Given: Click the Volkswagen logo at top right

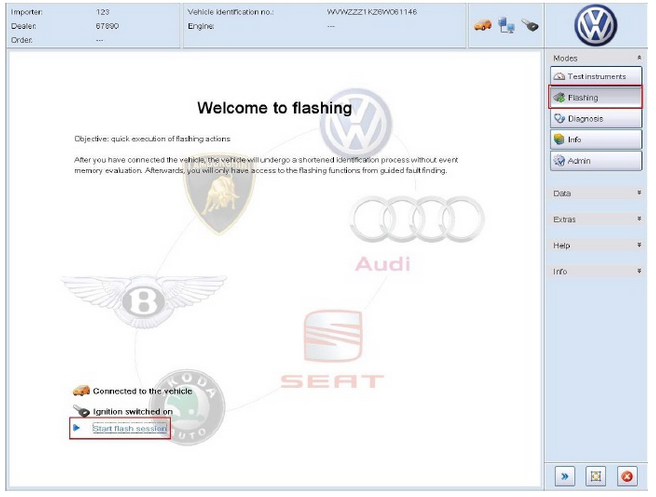Looking at the screenshot, I should click(x=595, y=26).
